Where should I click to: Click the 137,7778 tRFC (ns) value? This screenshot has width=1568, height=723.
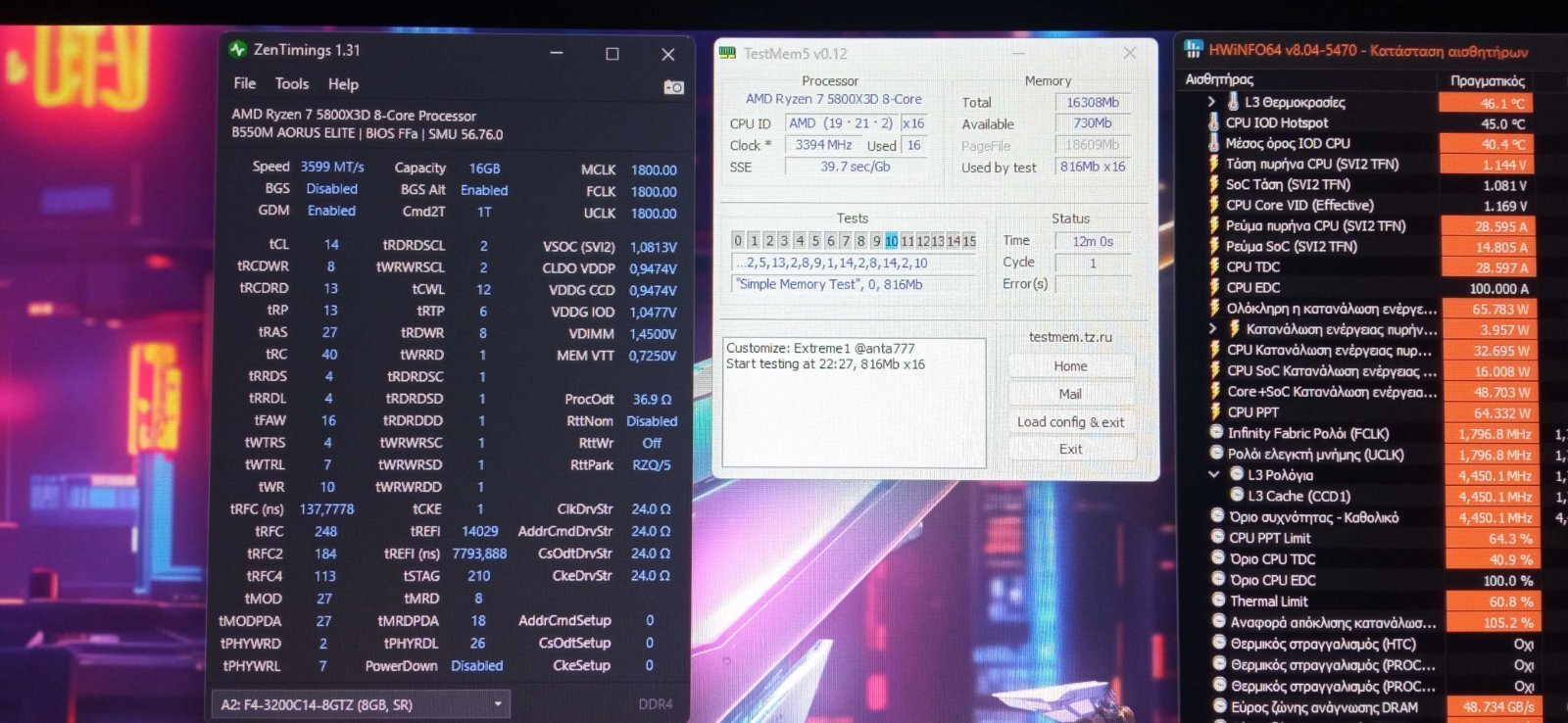pos(326,509)
